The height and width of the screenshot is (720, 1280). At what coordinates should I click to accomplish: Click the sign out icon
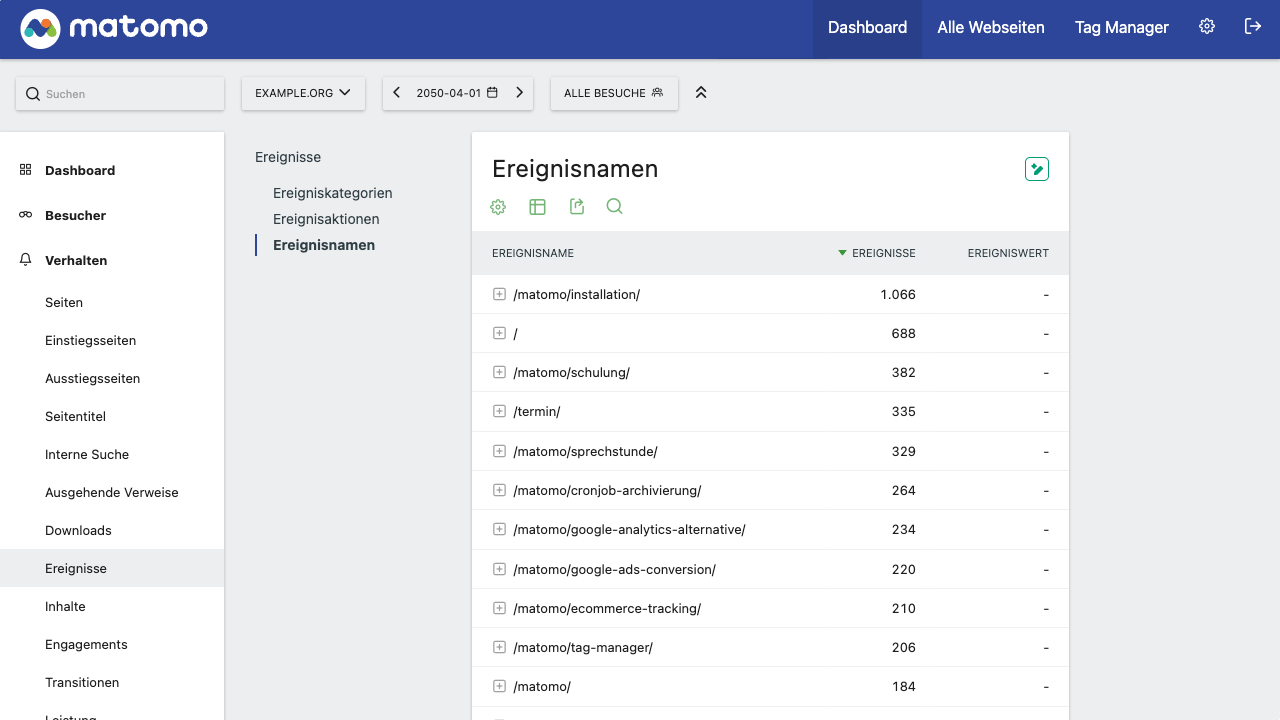(1253, 27)
